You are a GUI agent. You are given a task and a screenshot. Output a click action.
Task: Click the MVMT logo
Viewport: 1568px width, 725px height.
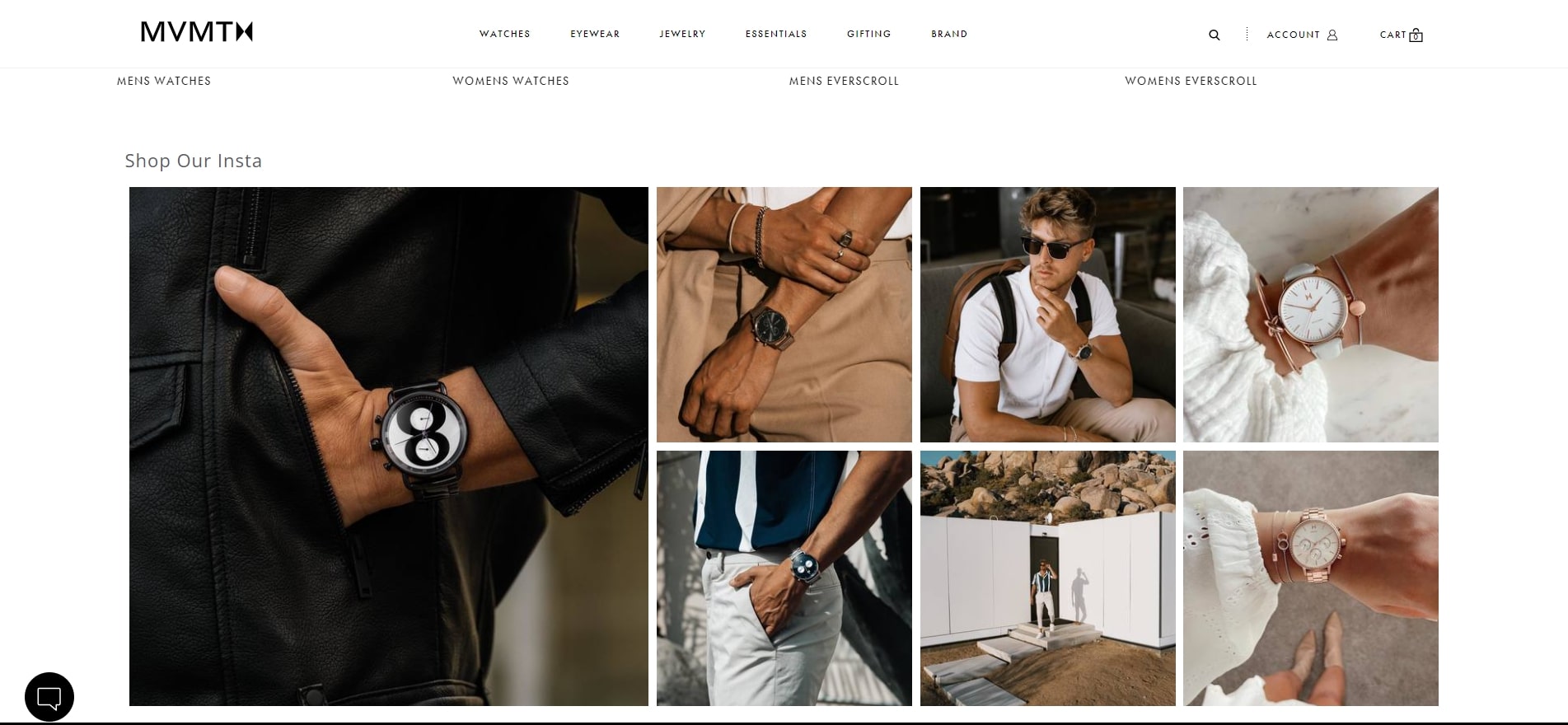(197, 32)
